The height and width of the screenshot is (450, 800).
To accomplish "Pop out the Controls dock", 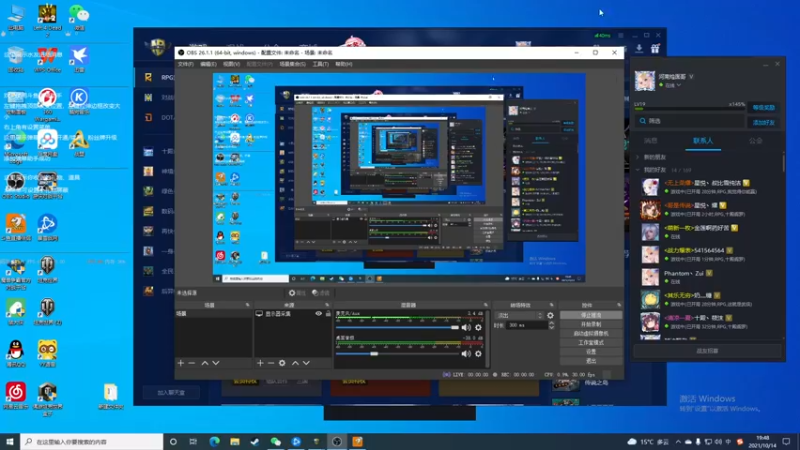I will [x=619, y=305].
